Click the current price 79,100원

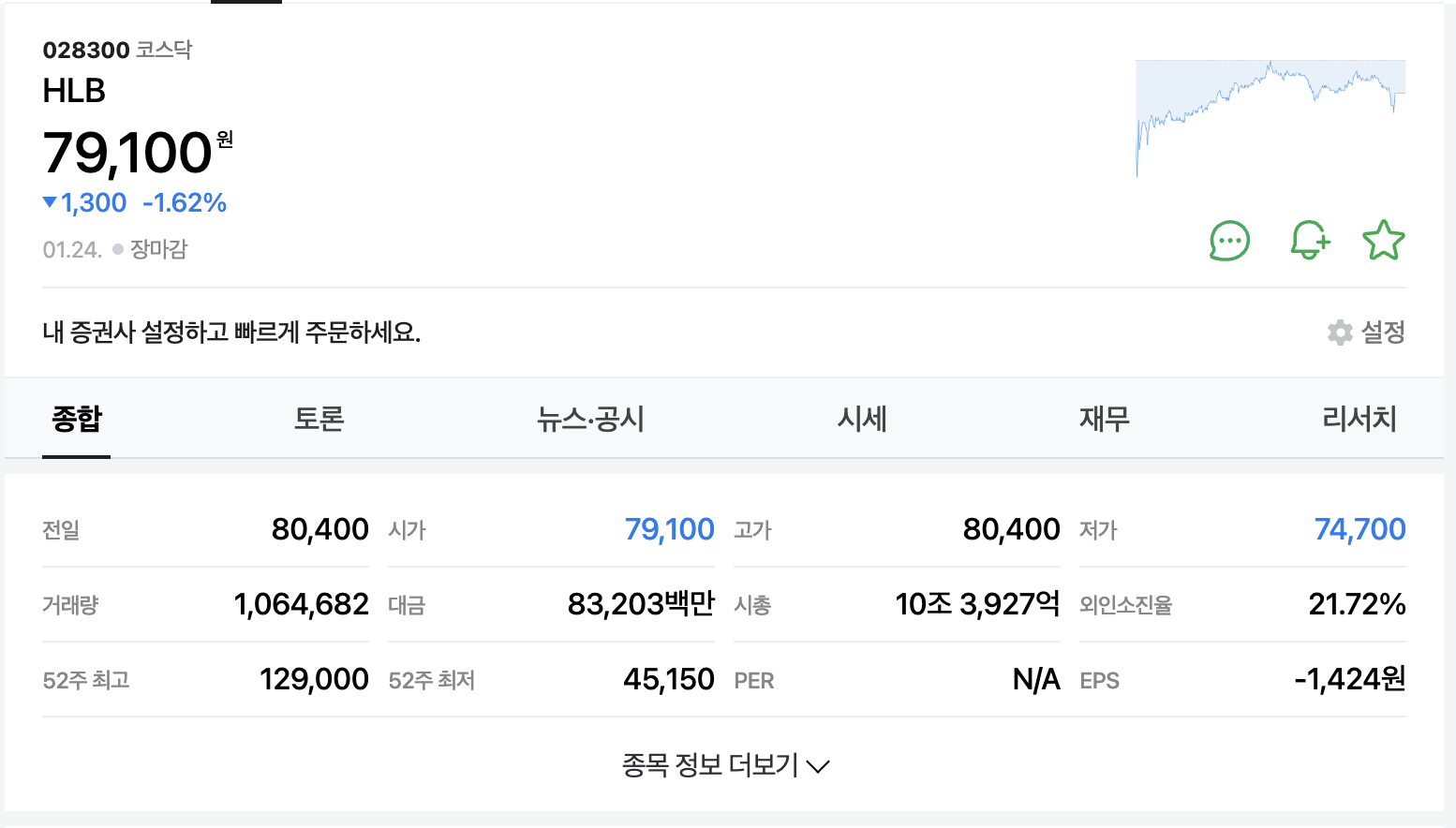(x=138, y=153)
